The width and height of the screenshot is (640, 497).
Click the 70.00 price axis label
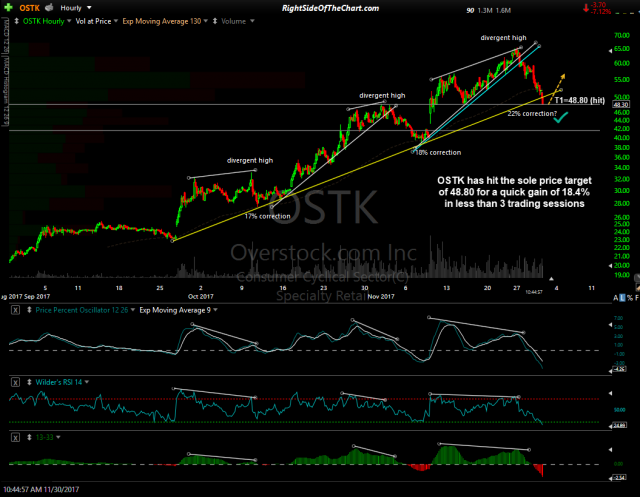pos(622,36)
